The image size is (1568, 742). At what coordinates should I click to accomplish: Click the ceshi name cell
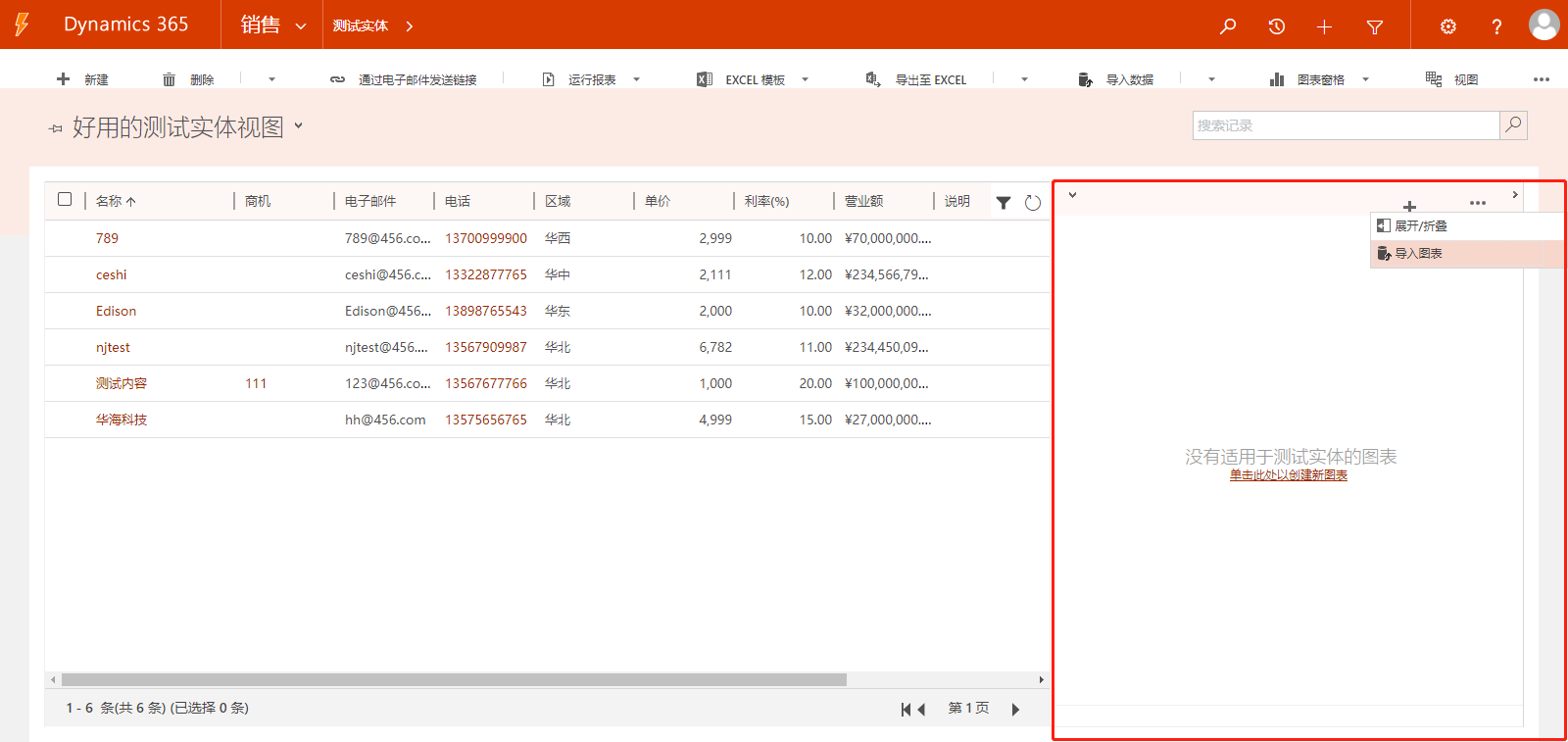point(112,274)
